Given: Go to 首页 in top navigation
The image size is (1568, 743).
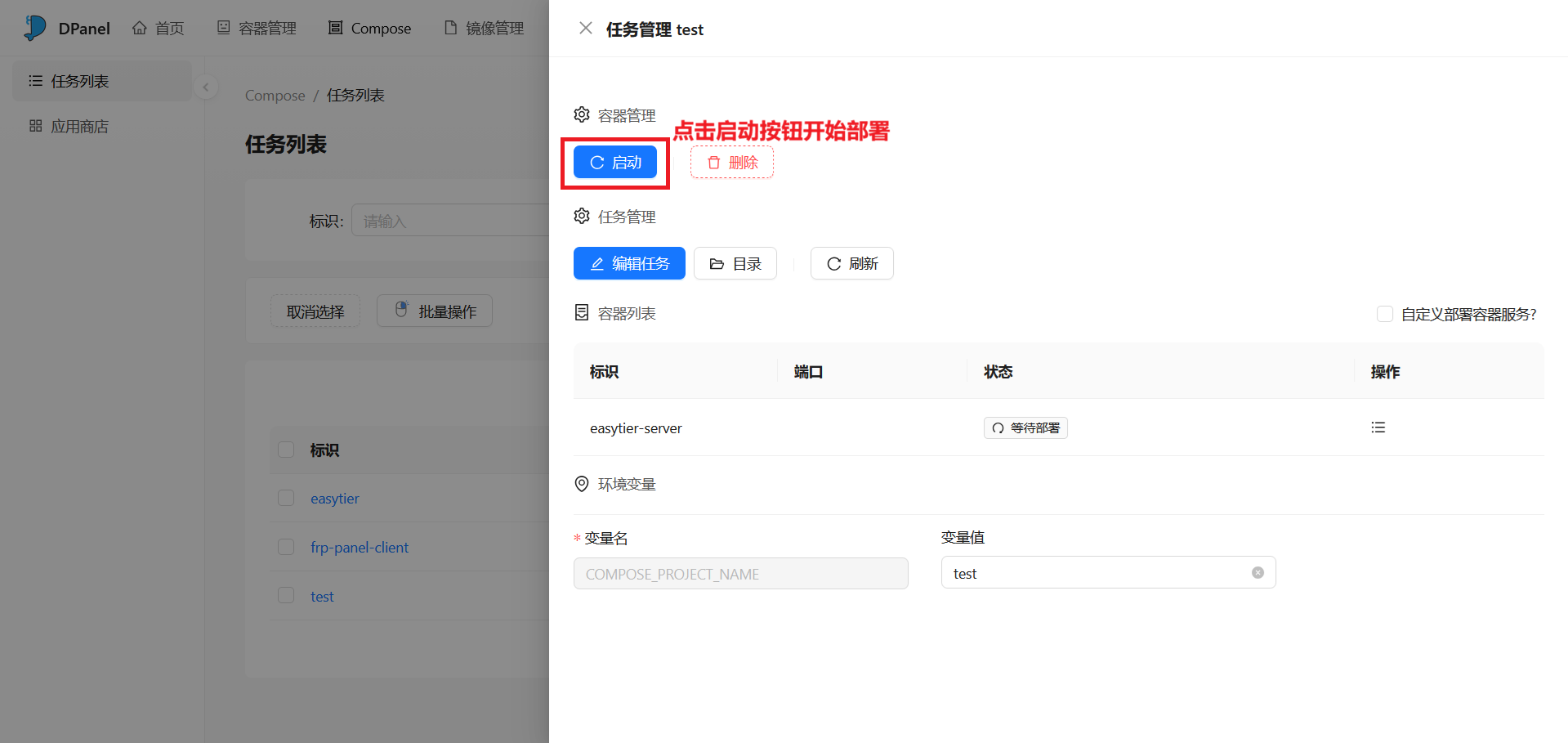Looking at the screenshot, I should click(159, 29).
